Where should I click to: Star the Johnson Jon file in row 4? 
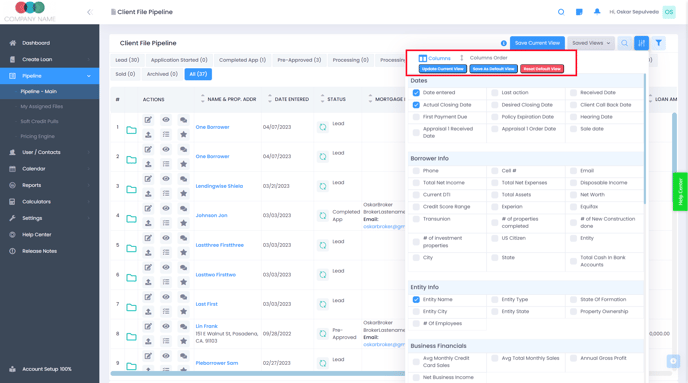point(183,223)
